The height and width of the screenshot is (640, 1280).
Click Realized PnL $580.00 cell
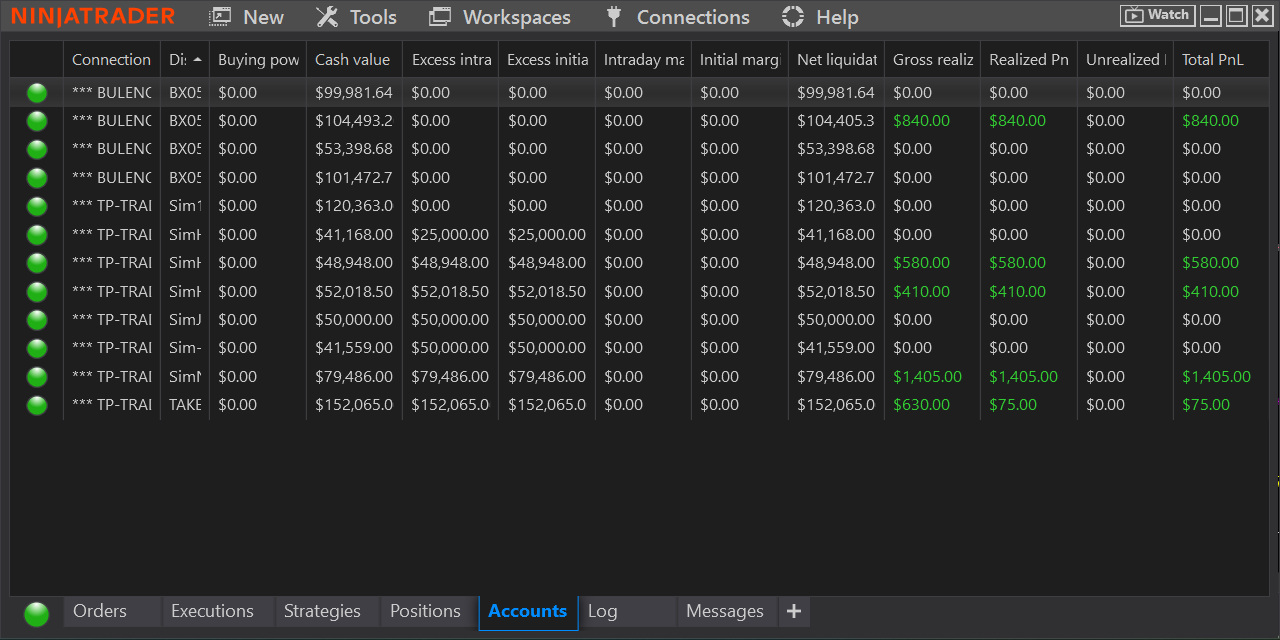[1029, 263]
